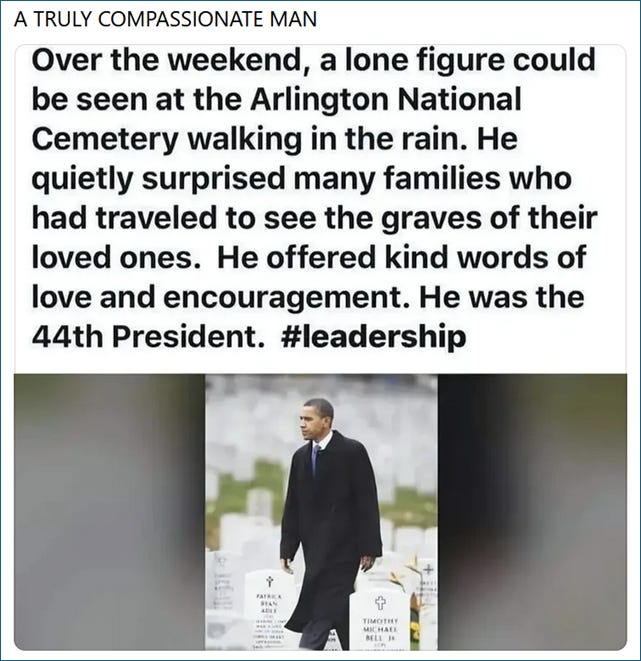Click the cross symbol on the Patrick headstone
This screenshot has width=641, height=661.
268,581
